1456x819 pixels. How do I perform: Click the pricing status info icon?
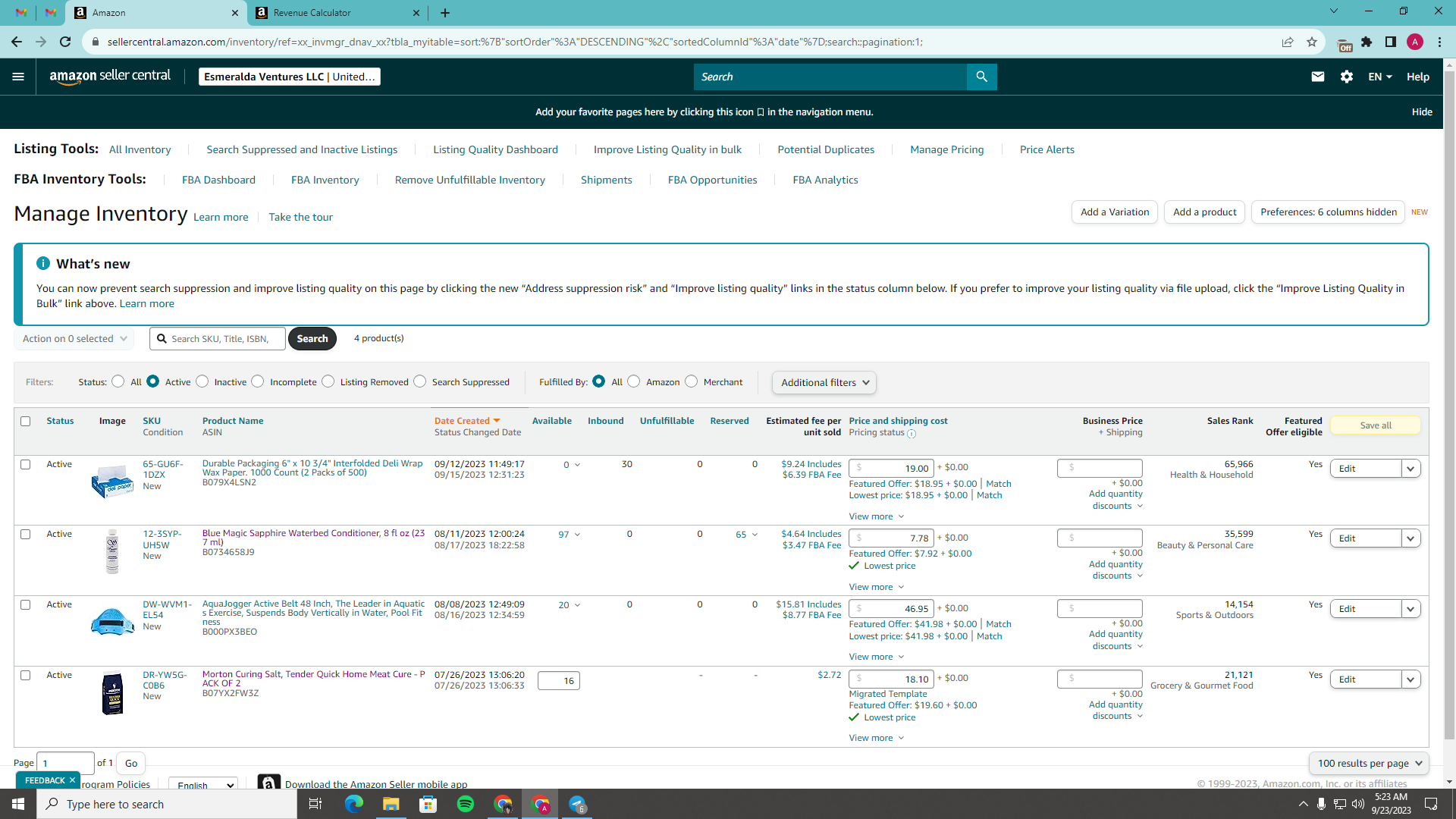(912, 434)
